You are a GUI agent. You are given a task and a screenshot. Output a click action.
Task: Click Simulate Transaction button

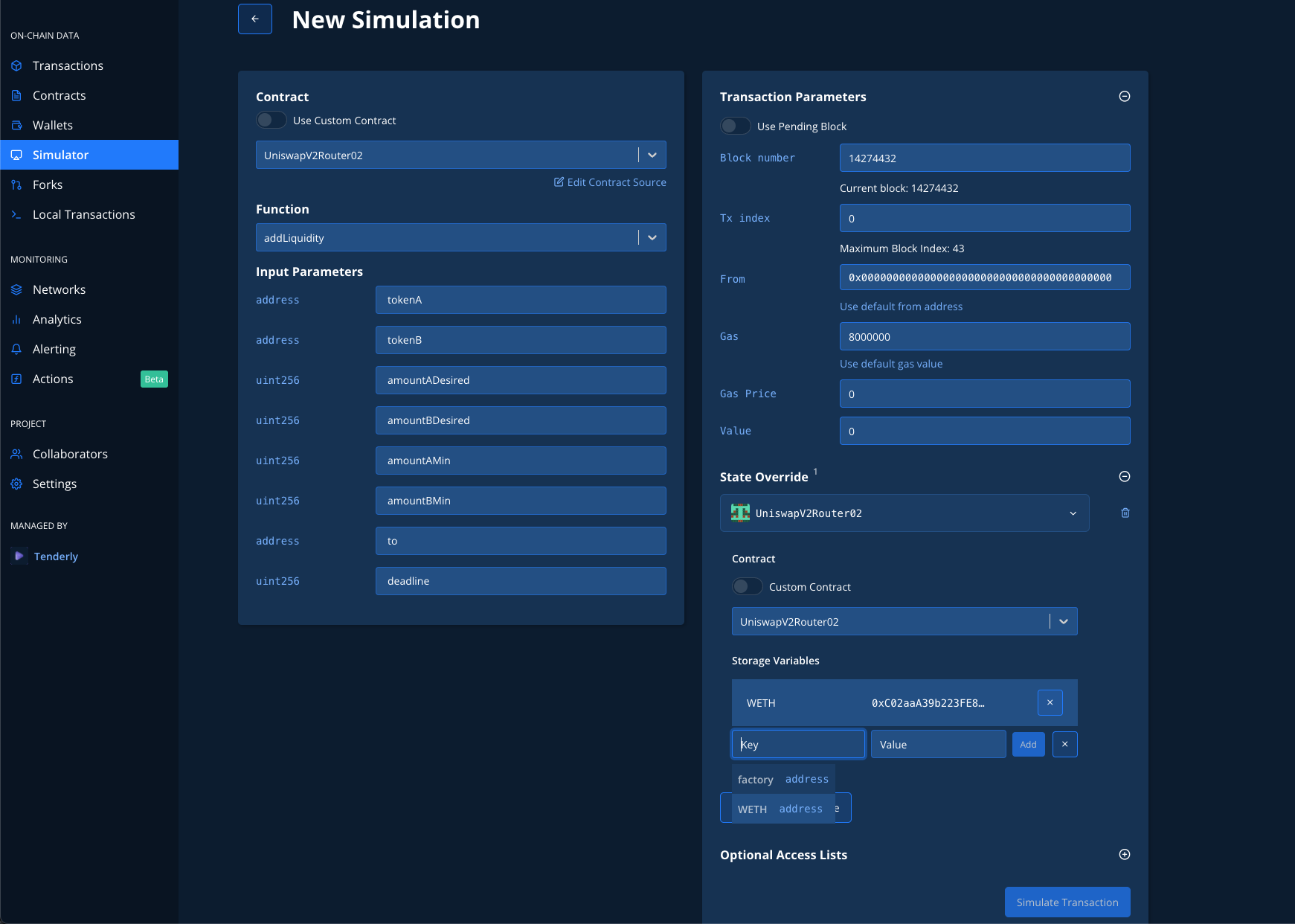(1067, 902)
